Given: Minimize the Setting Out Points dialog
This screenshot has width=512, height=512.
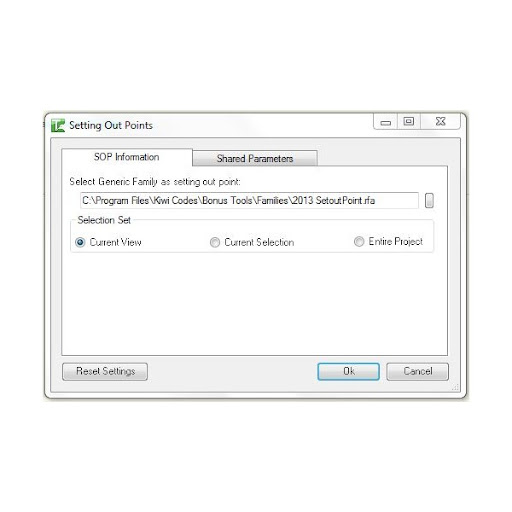Looking at the screenshot, I should point(385,122).
